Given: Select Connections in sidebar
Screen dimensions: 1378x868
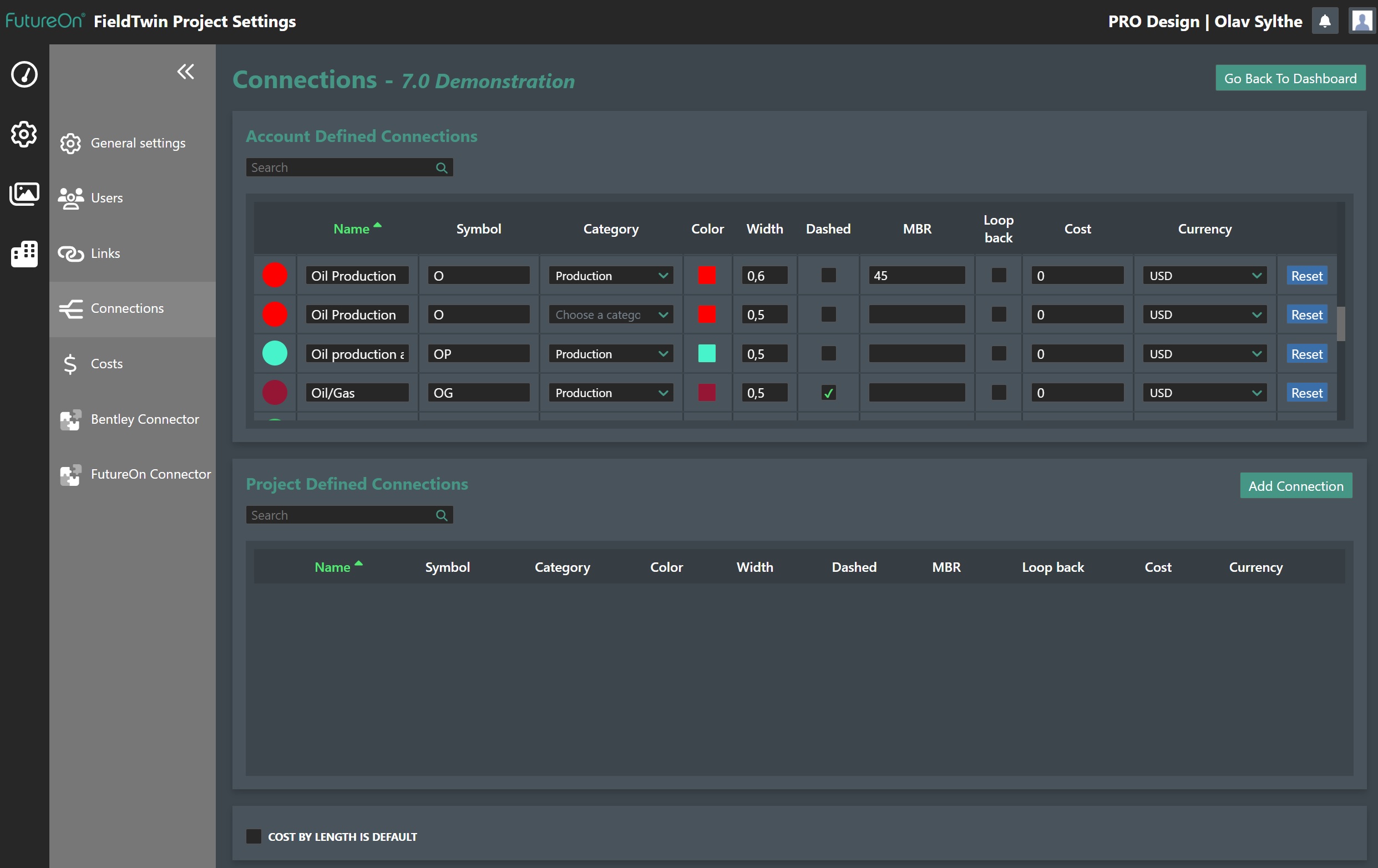Looking at the screenshot, I should (132, 309).
